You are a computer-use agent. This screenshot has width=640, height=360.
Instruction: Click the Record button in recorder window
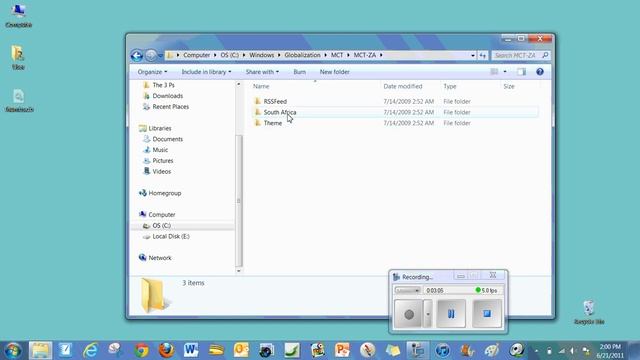click(x=408, y=314)
